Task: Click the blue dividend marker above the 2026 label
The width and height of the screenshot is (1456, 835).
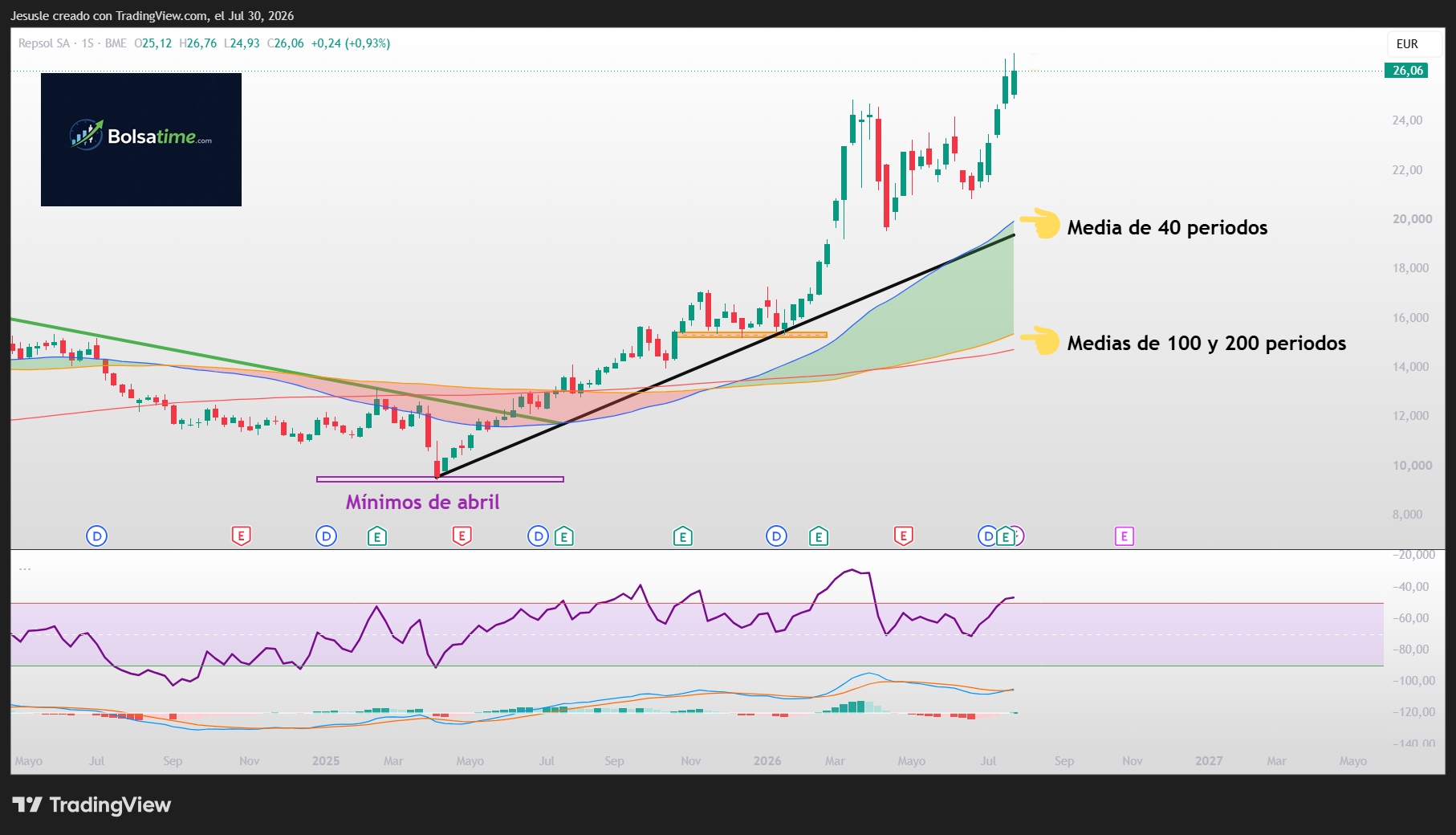Action: 776,536
